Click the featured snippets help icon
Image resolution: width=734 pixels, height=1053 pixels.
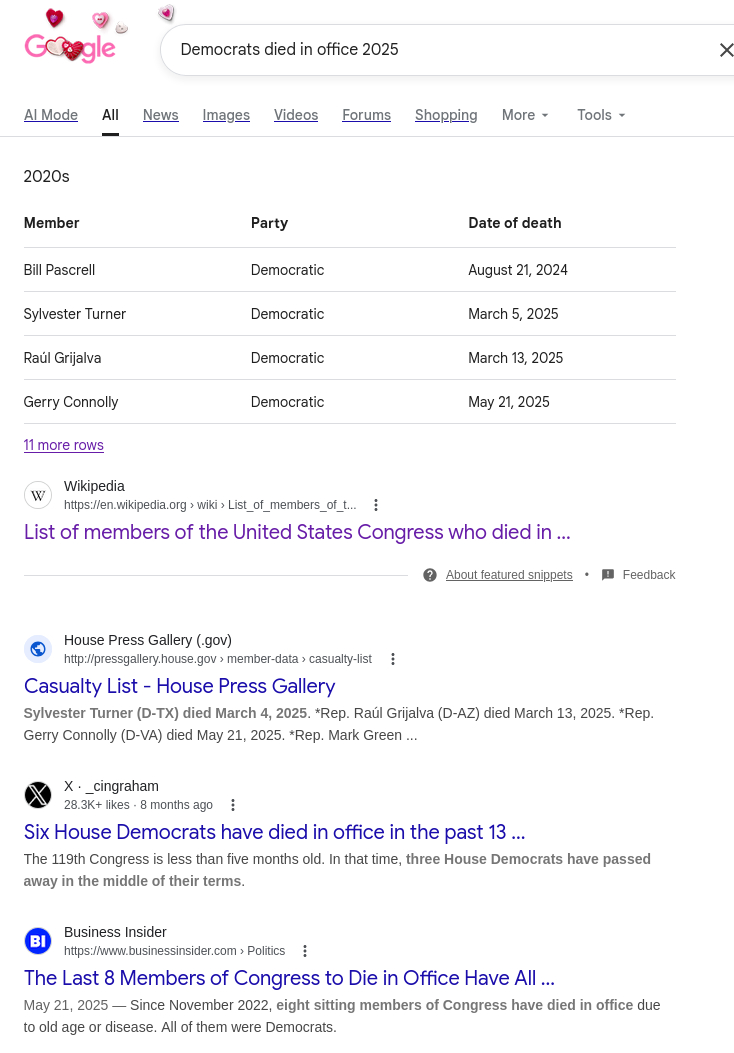[x=430, y=575]
